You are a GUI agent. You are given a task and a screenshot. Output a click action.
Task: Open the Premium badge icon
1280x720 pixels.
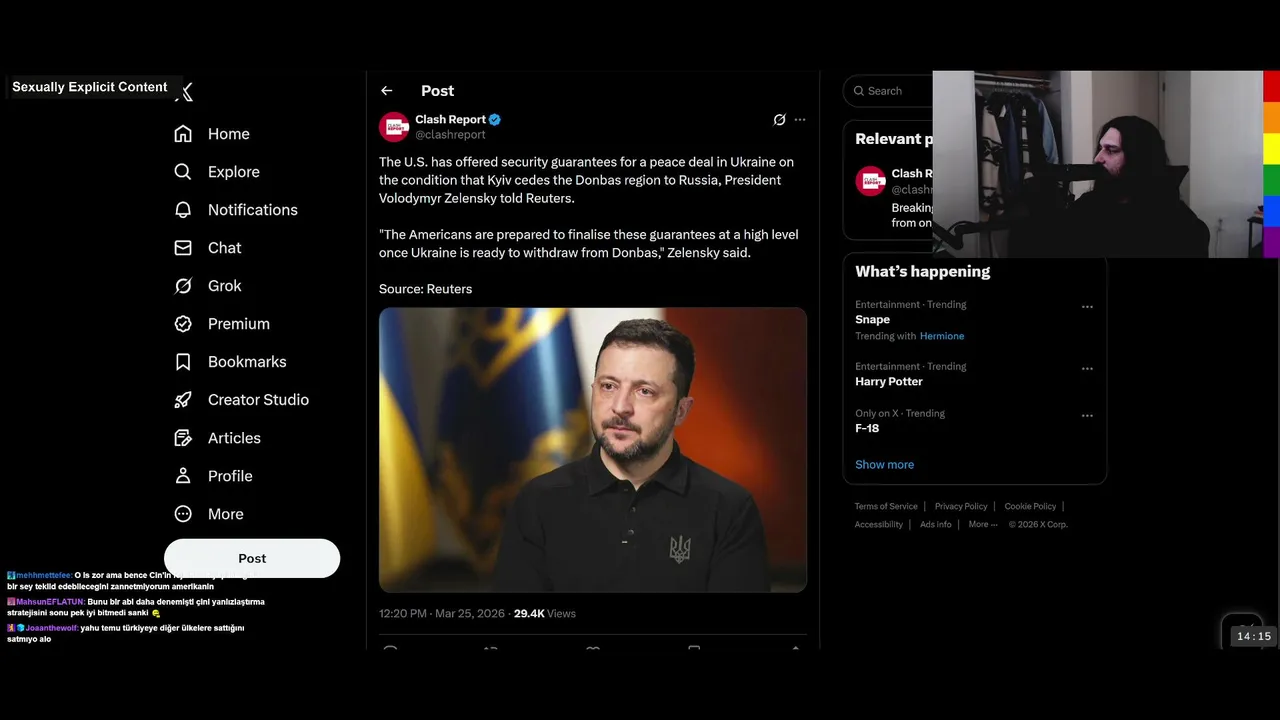[x=183, y=324]
